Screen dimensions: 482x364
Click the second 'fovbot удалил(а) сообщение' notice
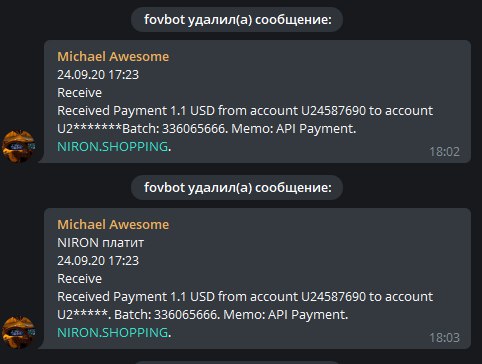coord(237,188)
